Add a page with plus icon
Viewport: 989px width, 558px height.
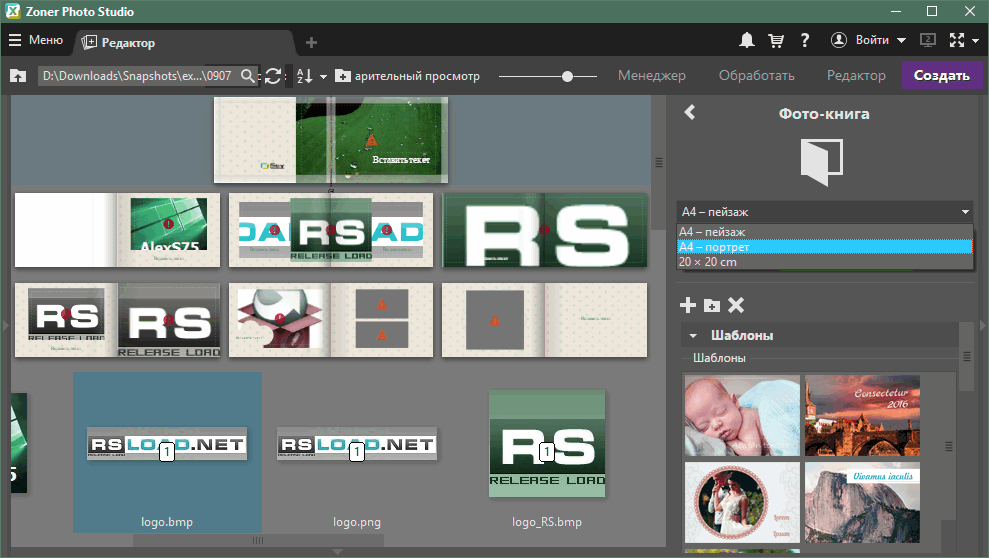(x=688, y=305)
